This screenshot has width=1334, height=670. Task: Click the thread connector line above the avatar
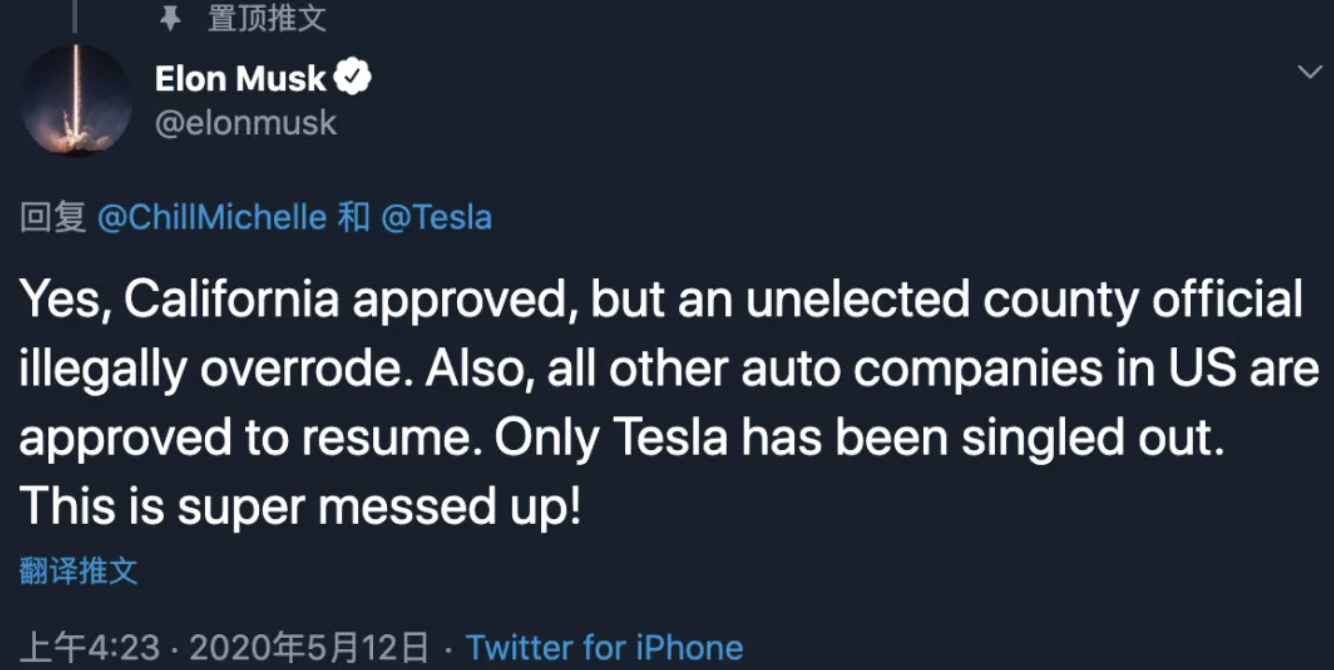point(75,15)
